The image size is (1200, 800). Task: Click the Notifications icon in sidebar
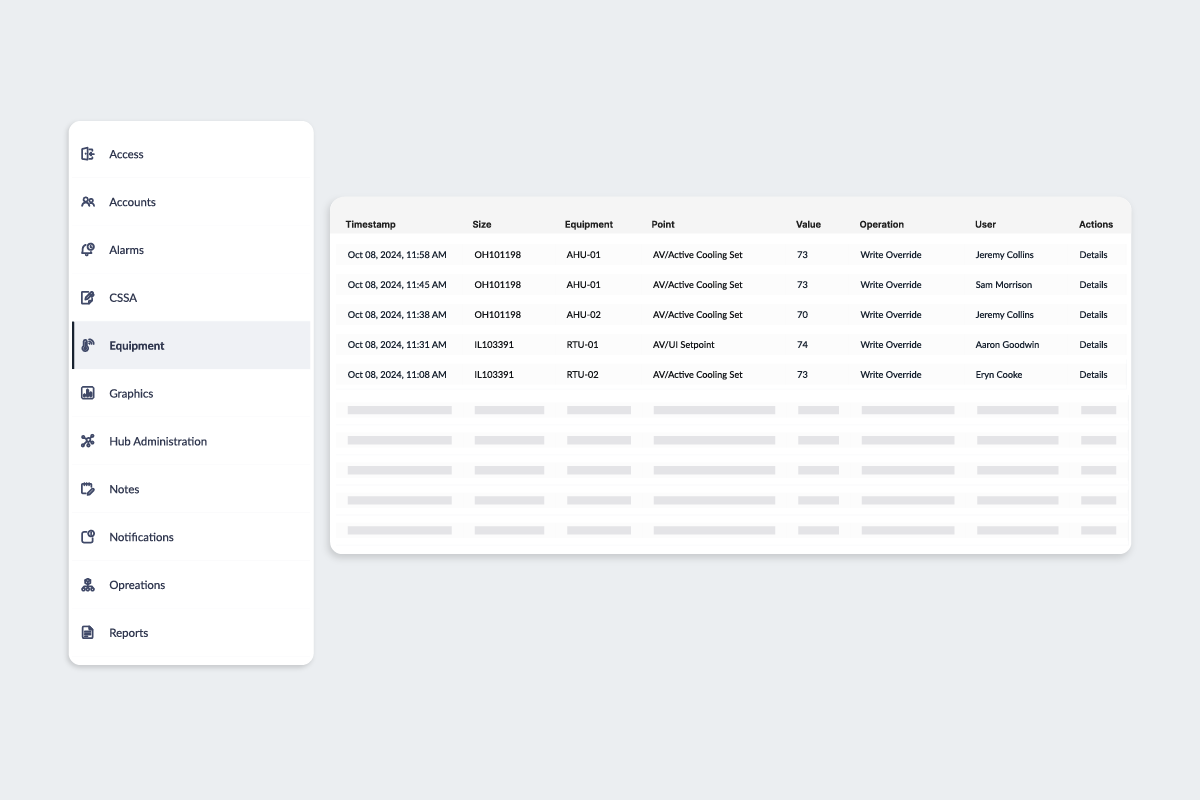click(x=88, y=538)
